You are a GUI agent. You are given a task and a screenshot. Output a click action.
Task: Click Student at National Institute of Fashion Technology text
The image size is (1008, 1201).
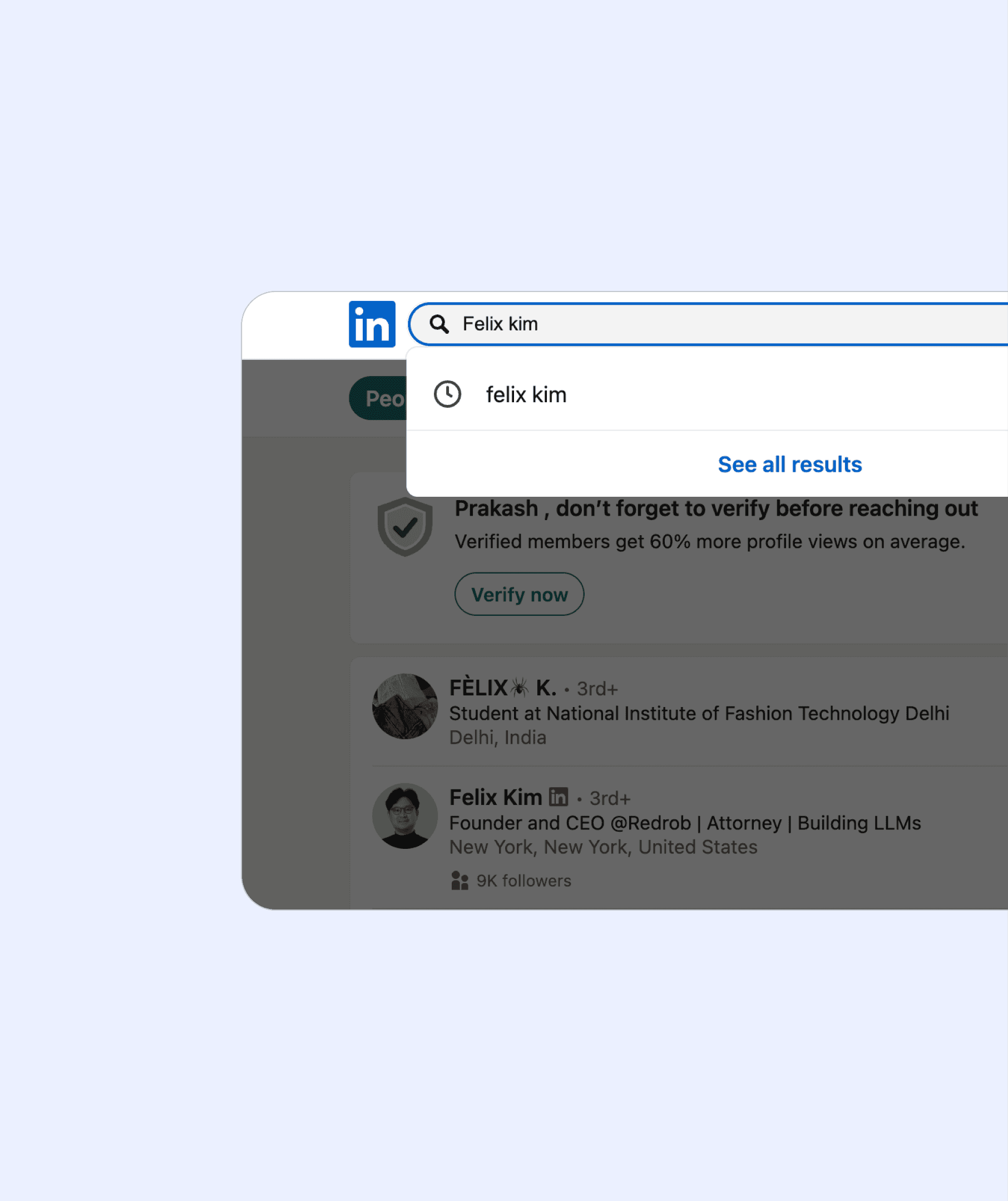click(699, 714)
